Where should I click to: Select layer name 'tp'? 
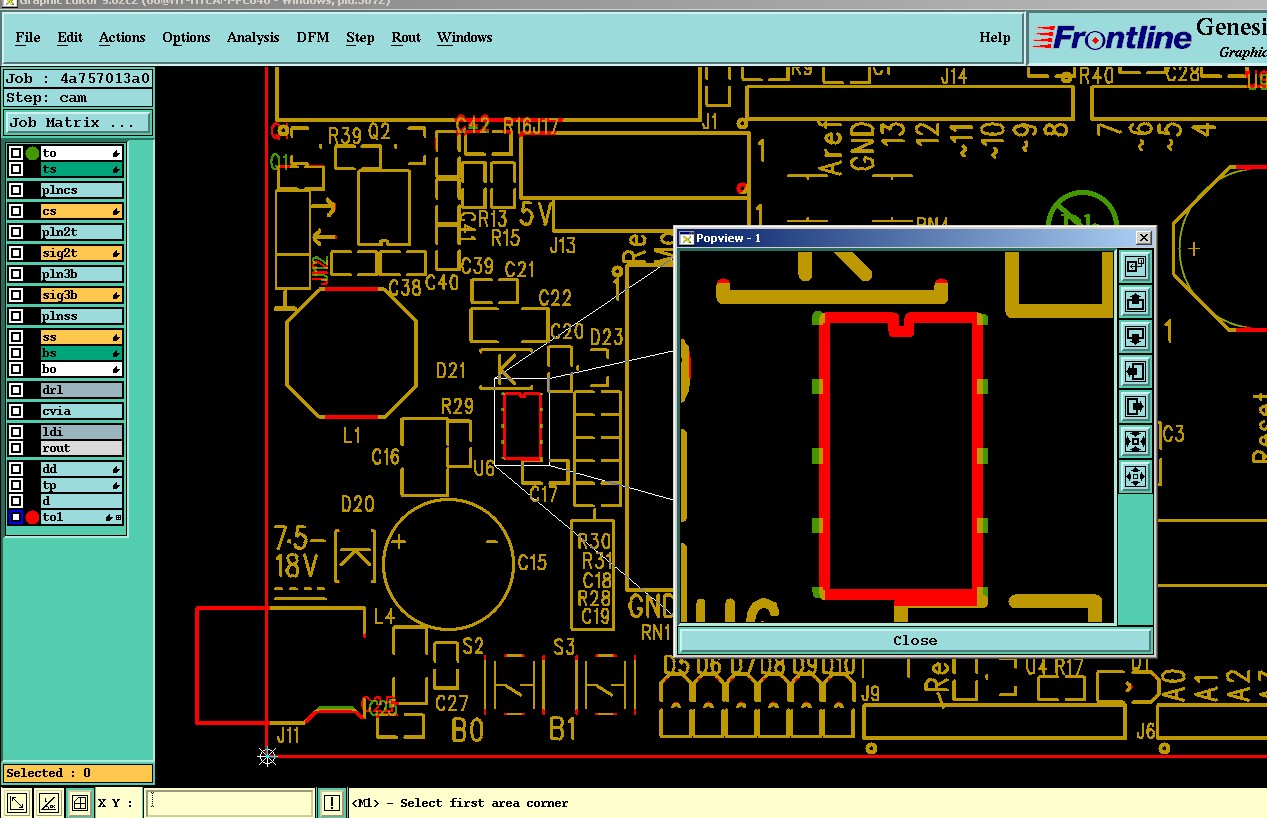pyautogui.click(x=81, y=485)
